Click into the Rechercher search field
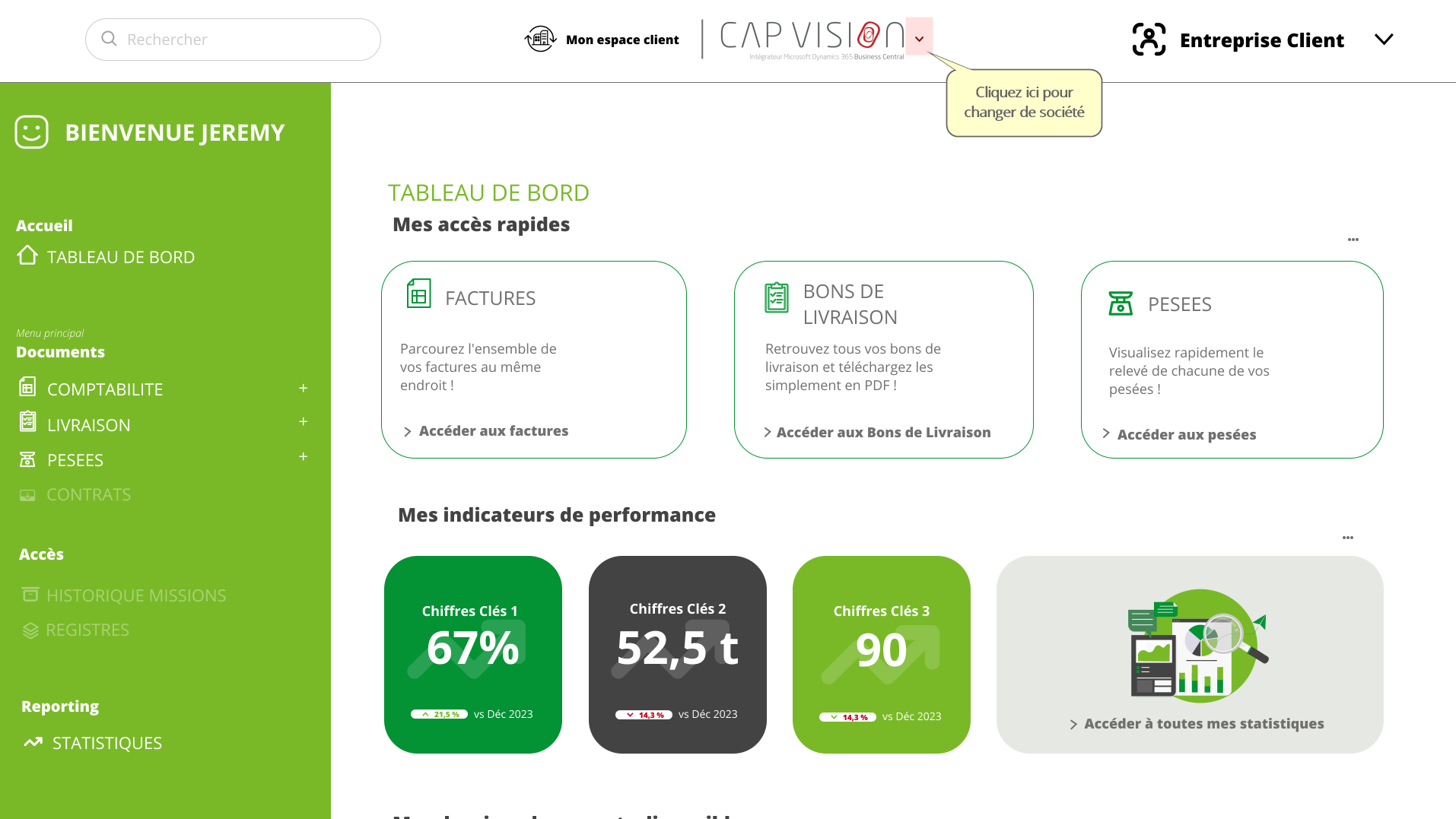Screen dimensions: 1456x819 (x=233, y=40)
